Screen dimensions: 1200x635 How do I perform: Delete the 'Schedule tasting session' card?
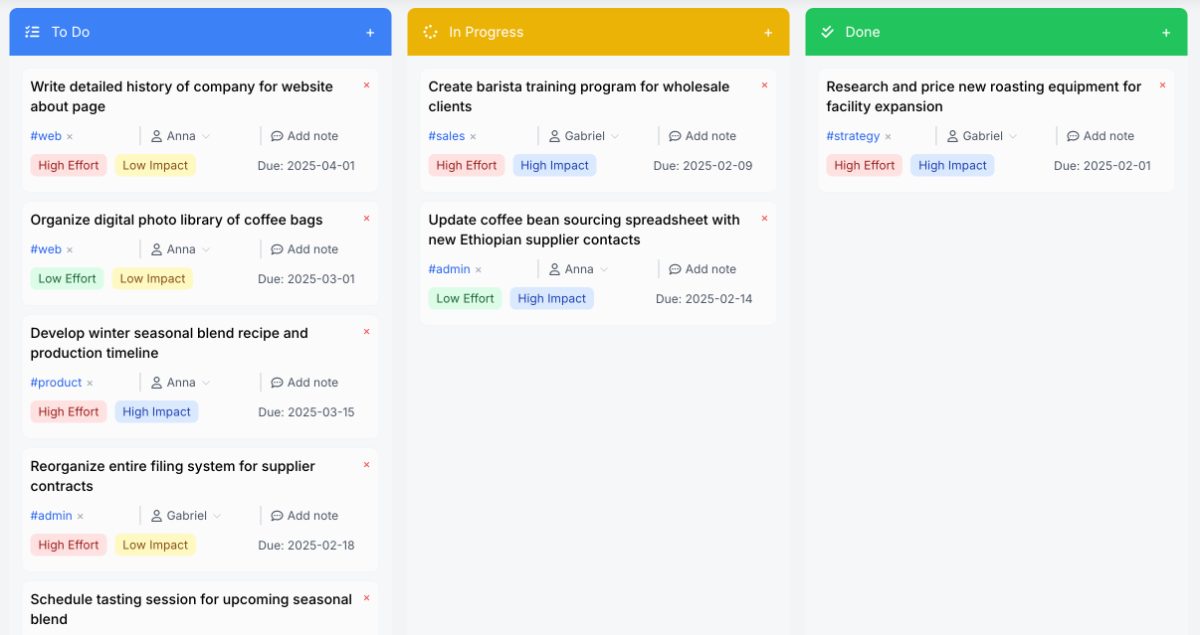[x=367, y=598]
